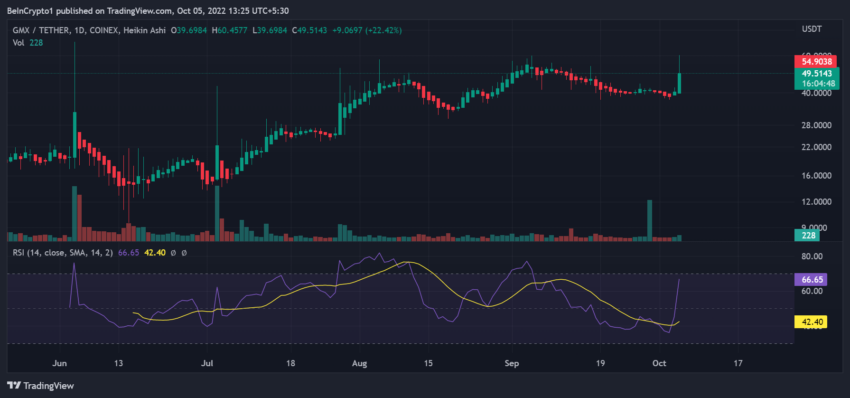The width and height of the screenshot is (850, 398).
Task: Click Jul on the time axis
Action: click(207, 363)
